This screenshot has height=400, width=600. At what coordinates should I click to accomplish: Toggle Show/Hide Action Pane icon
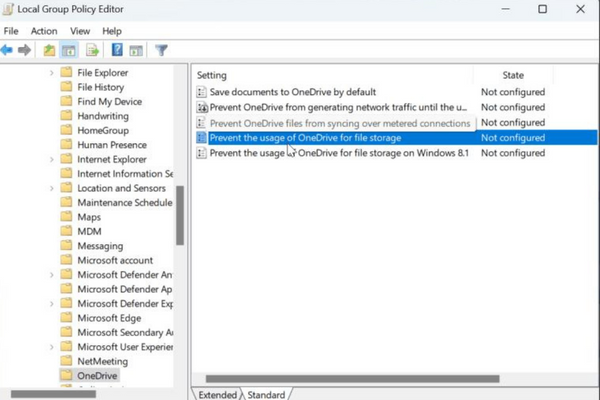pyautogui.click(x=136, y=50)
